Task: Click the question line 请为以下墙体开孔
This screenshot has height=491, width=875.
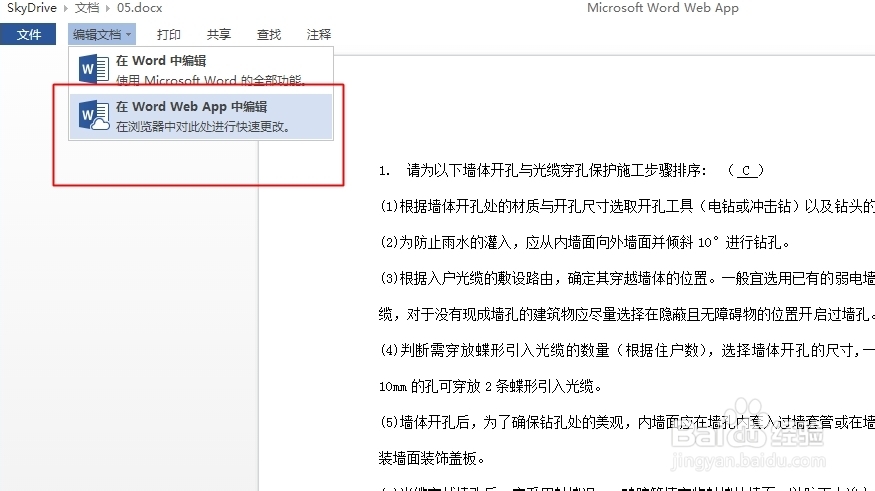Action: [571, 171]
